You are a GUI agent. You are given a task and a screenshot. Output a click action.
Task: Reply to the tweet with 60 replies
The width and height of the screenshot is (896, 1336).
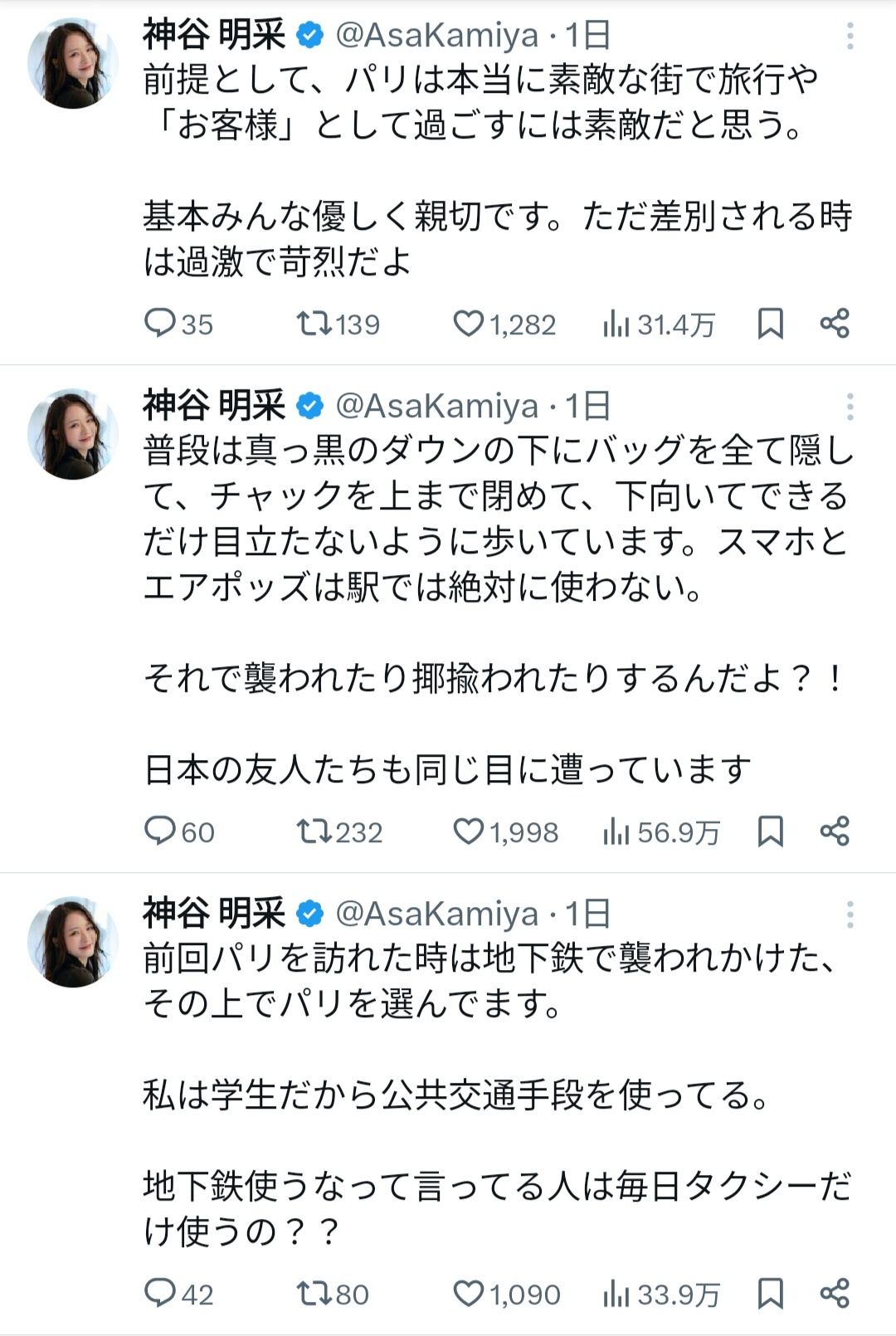point(160,831)
